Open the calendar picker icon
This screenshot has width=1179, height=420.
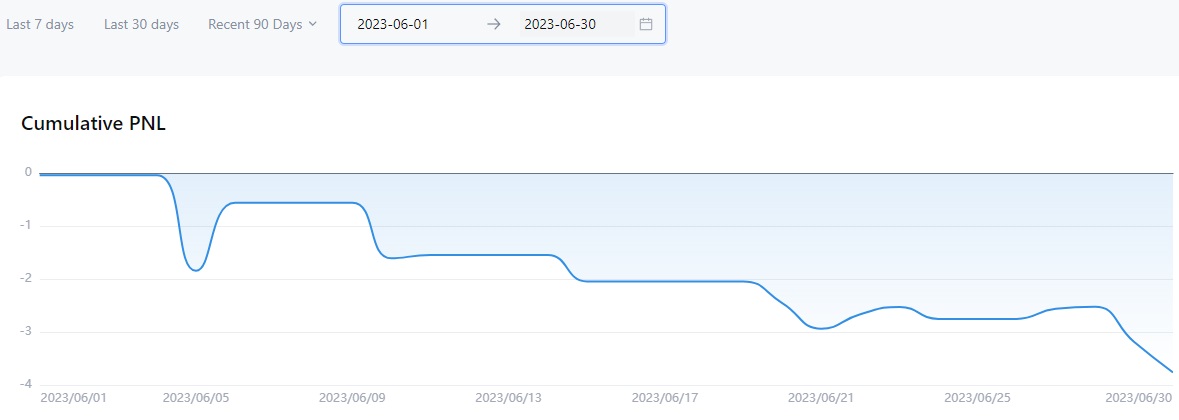click(x=646, y=25)
